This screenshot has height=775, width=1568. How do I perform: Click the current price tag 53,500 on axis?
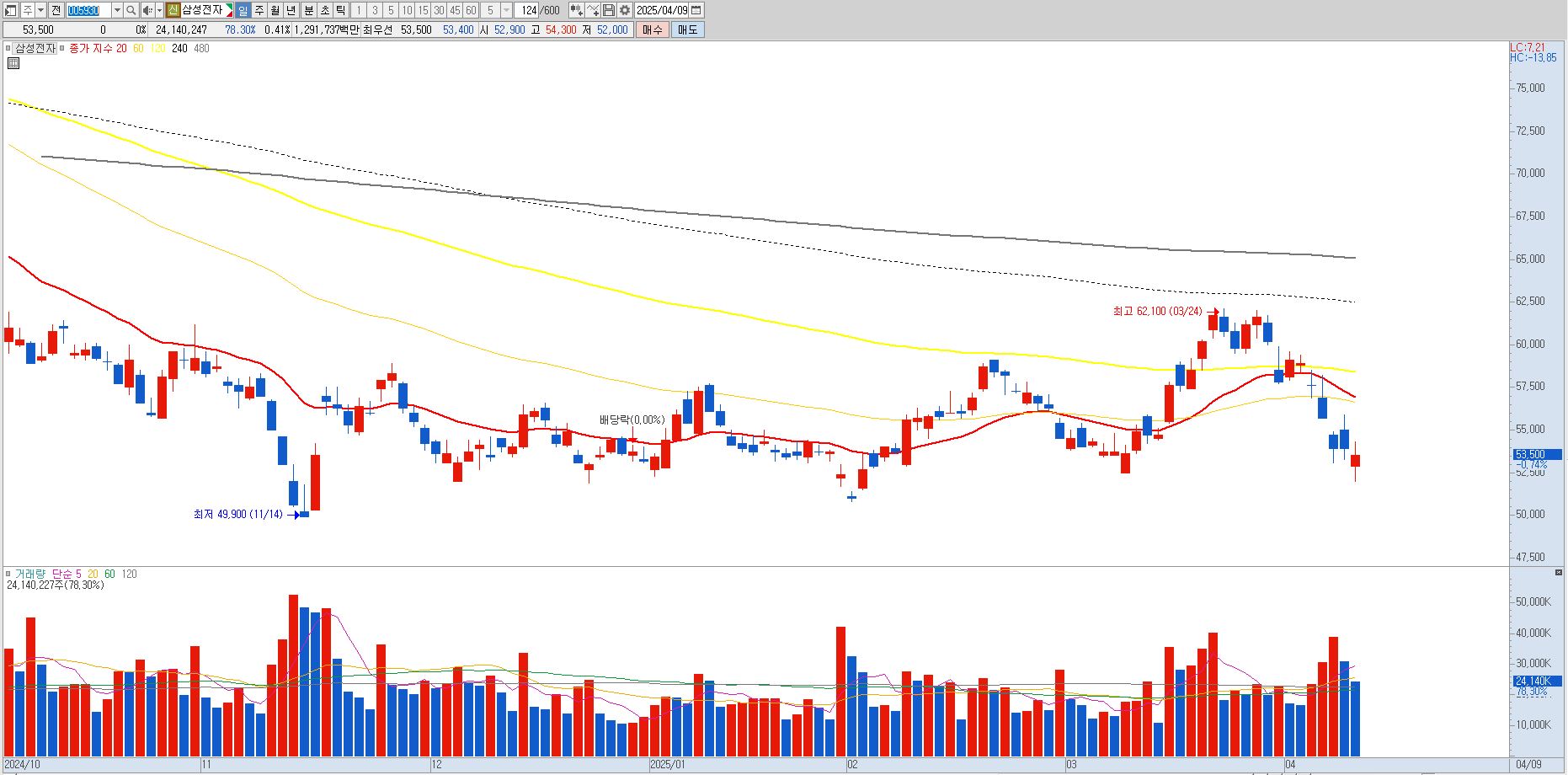pos(1537,454)
